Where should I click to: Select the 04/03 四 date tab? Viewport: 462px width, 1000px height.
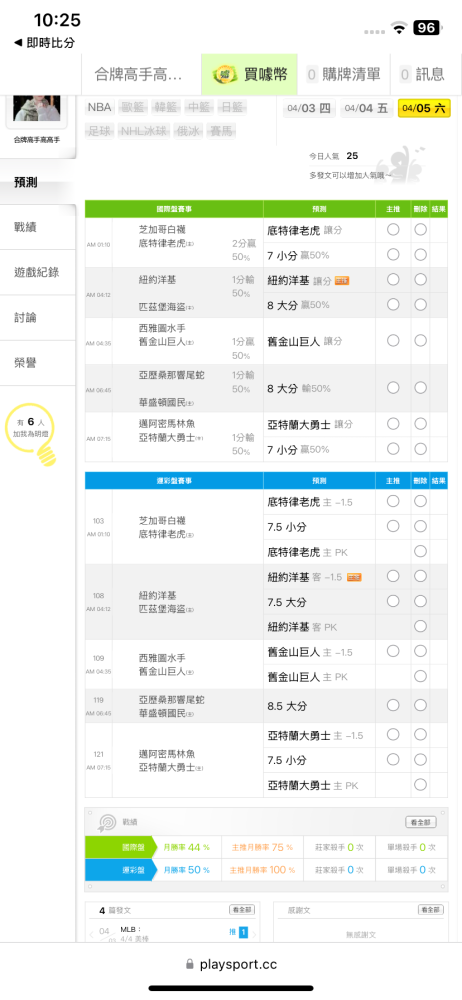[309, 108]
